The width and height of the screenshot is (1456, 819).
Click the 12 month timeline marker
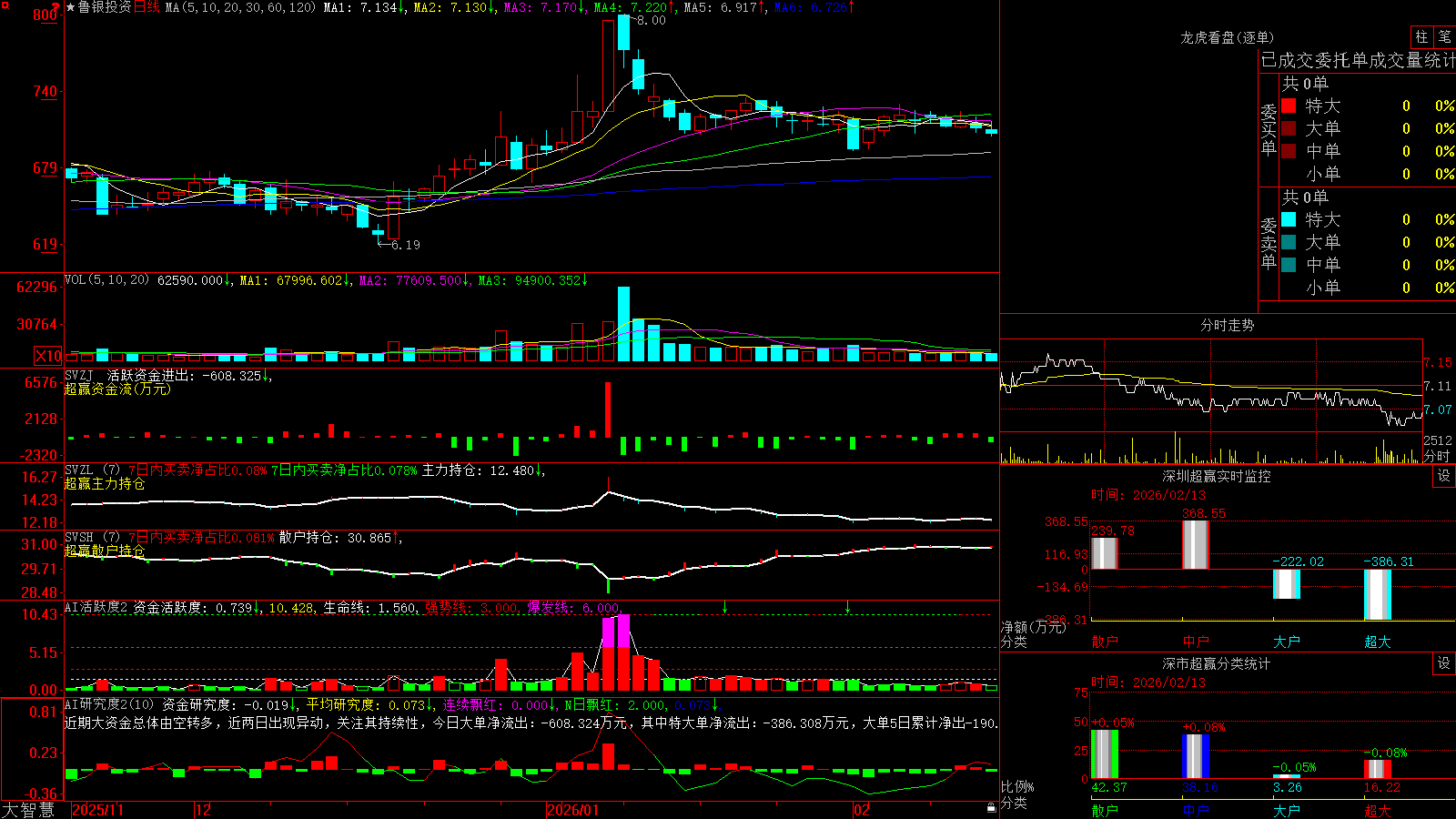(204, 810)
